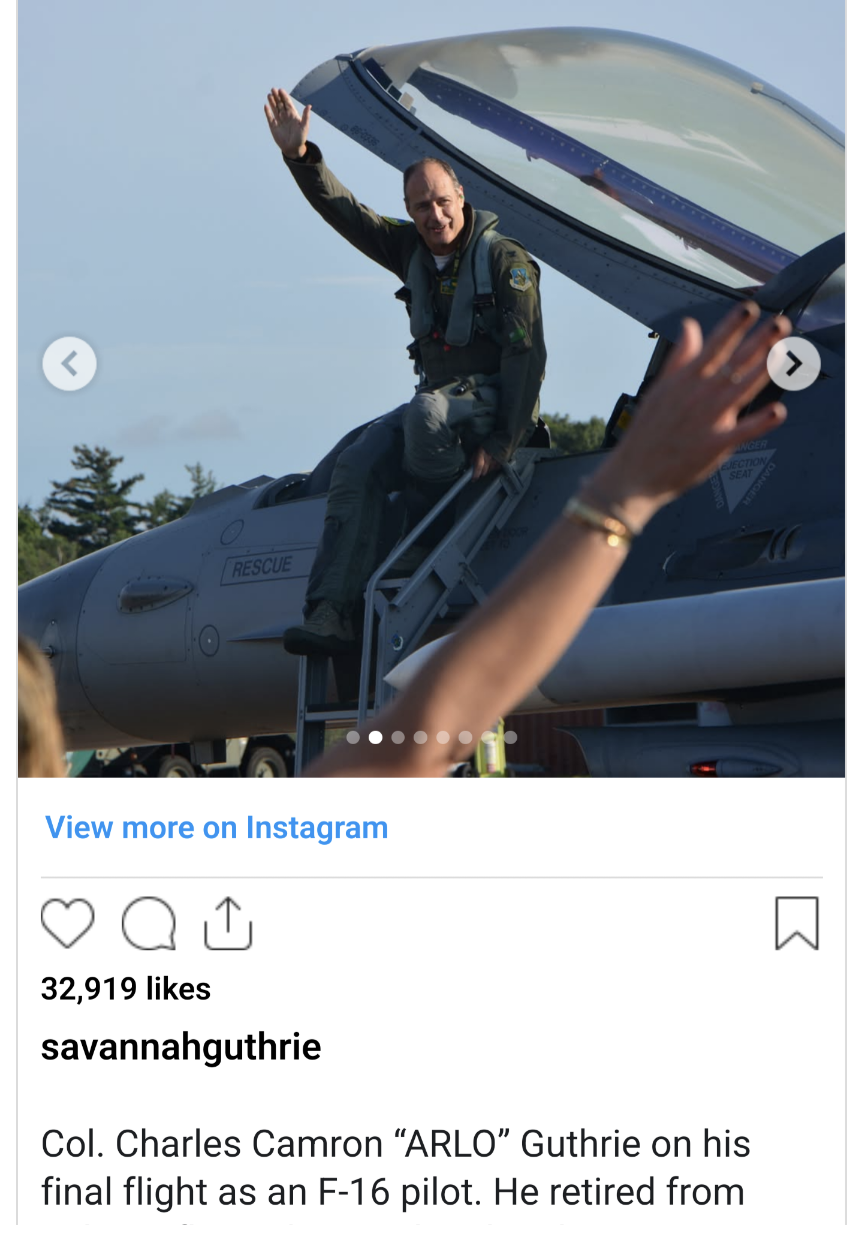Tap the share upload arrow icon
This screenshot has width=853, height=1246.
[228, 923]
